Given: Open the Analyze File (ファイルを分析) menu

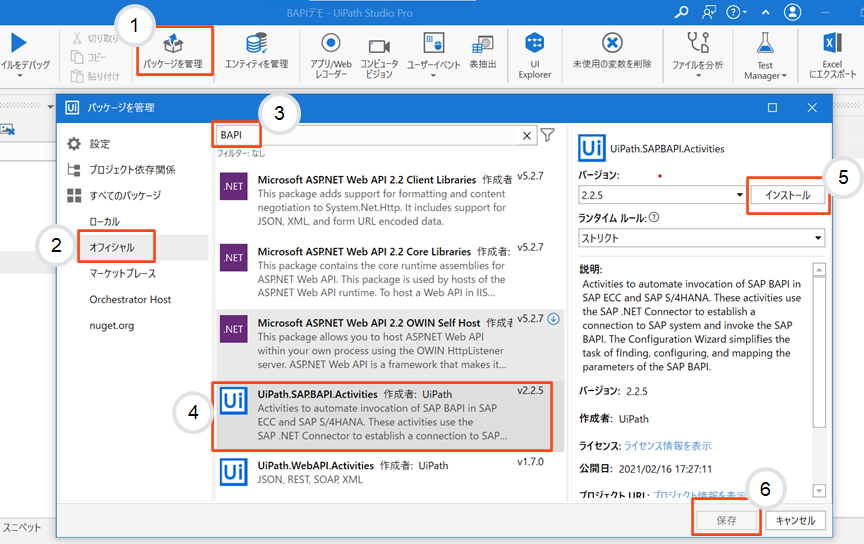Looking at the screenshot, I should (698, 56).
